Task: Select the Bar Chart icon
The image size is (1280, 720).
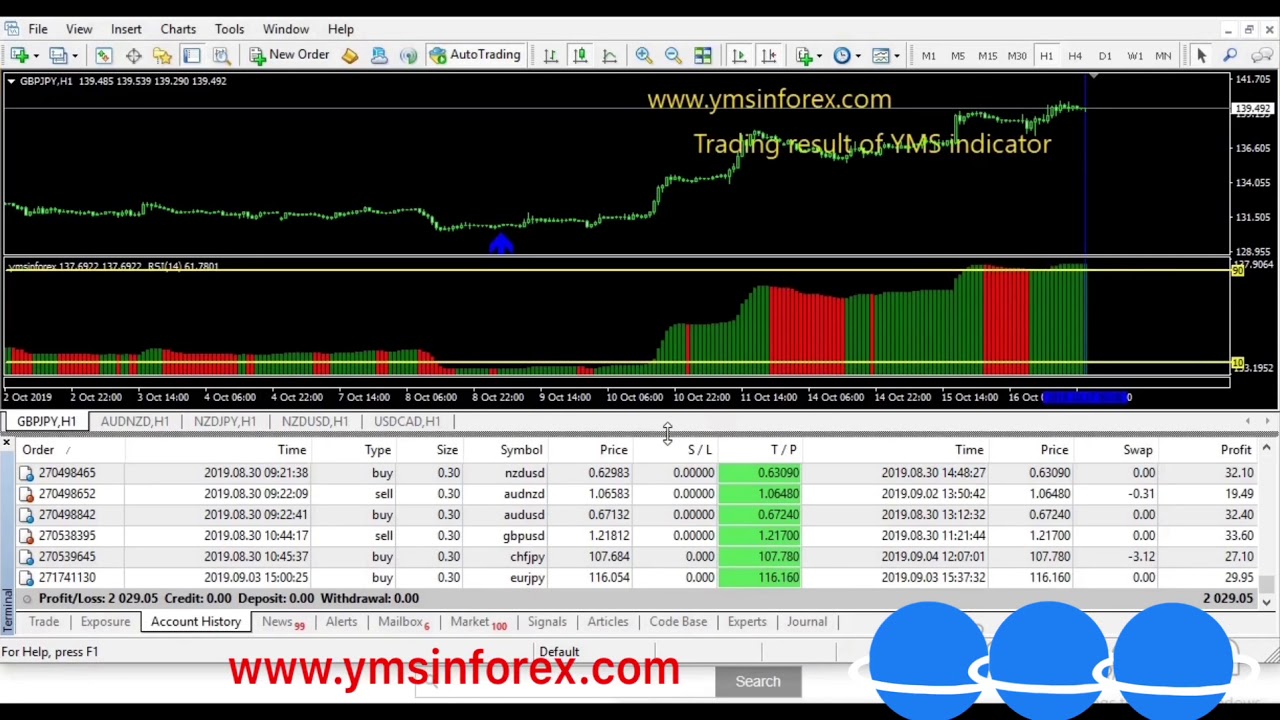Action: [x=550, y=55]
